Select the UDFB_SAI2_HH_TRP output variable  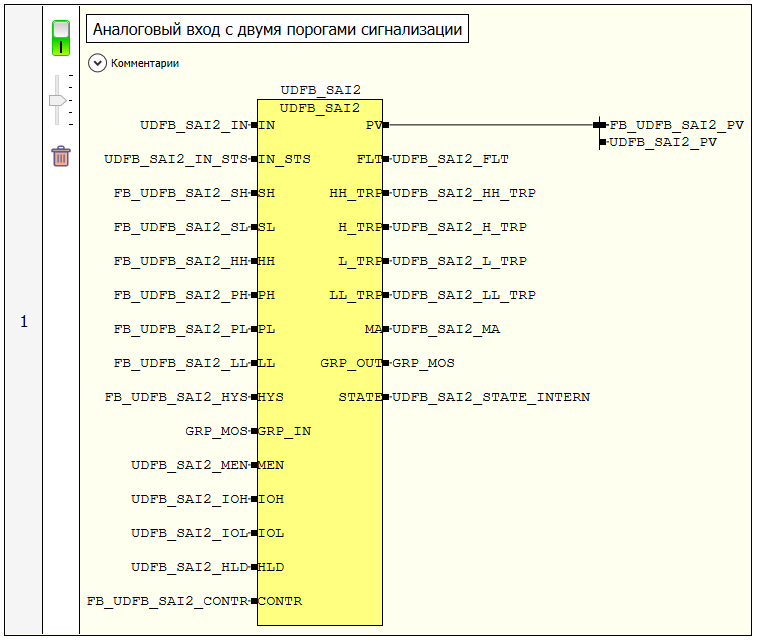coord(463,193)
